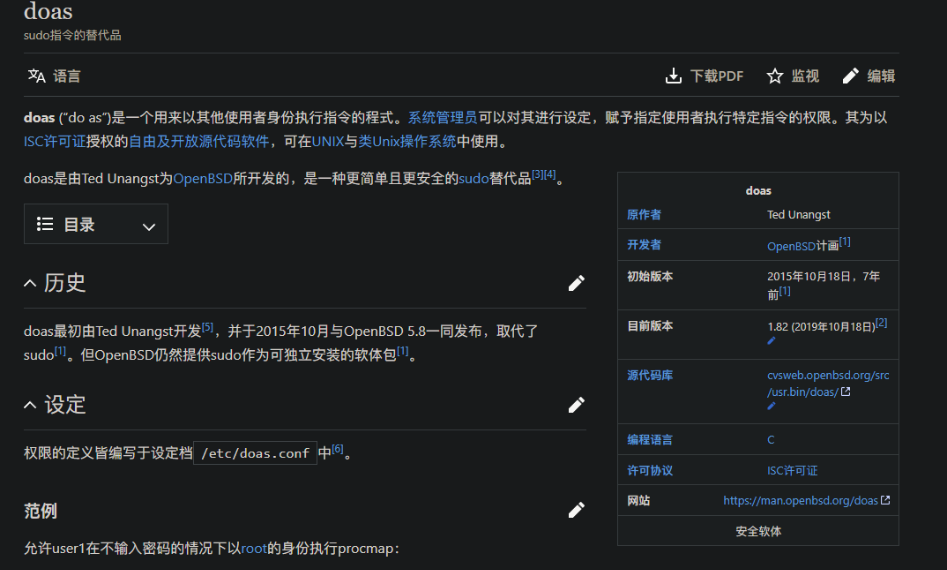Collapse the 设定 section

point(30,405)
